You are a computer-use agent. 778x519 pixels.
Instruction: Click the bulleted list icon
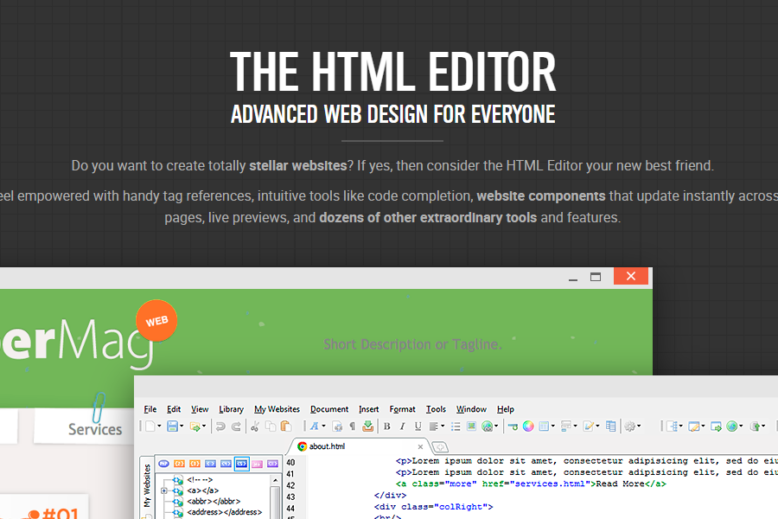click(455, 426)
